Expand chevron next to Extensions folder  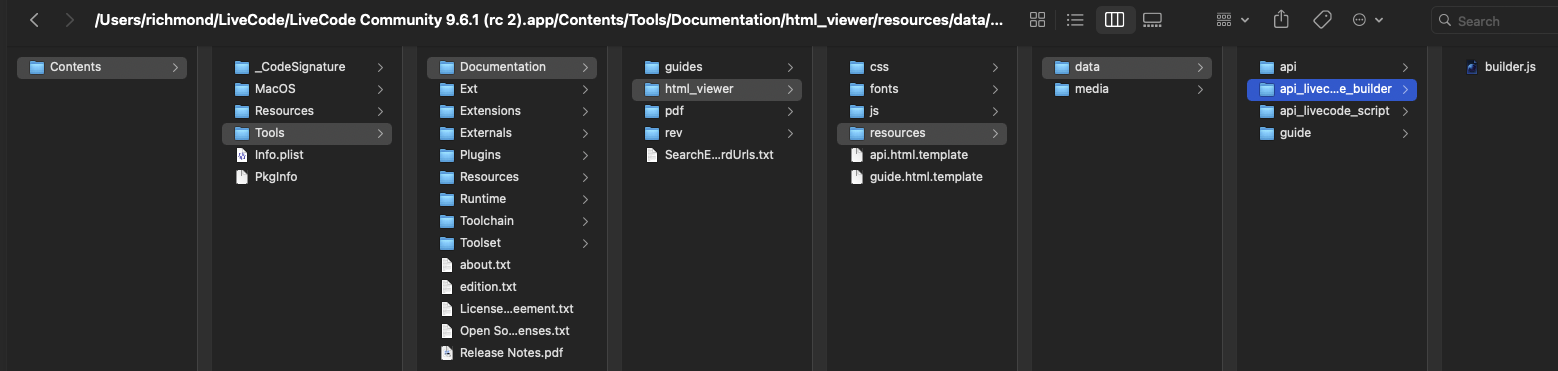click(x=585, y=111)
